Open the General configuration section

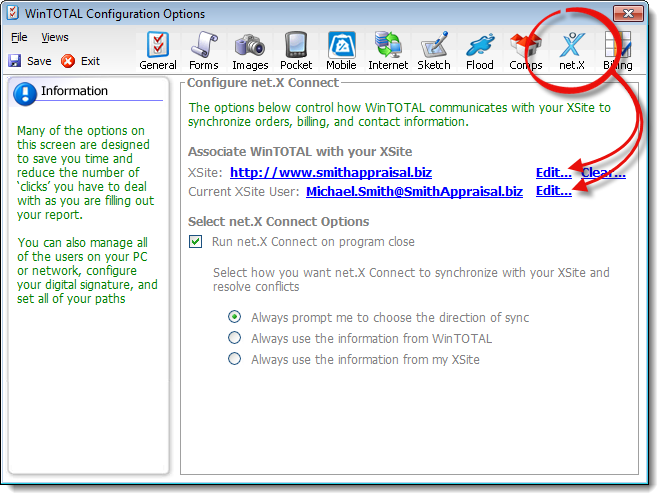(158, 51)
